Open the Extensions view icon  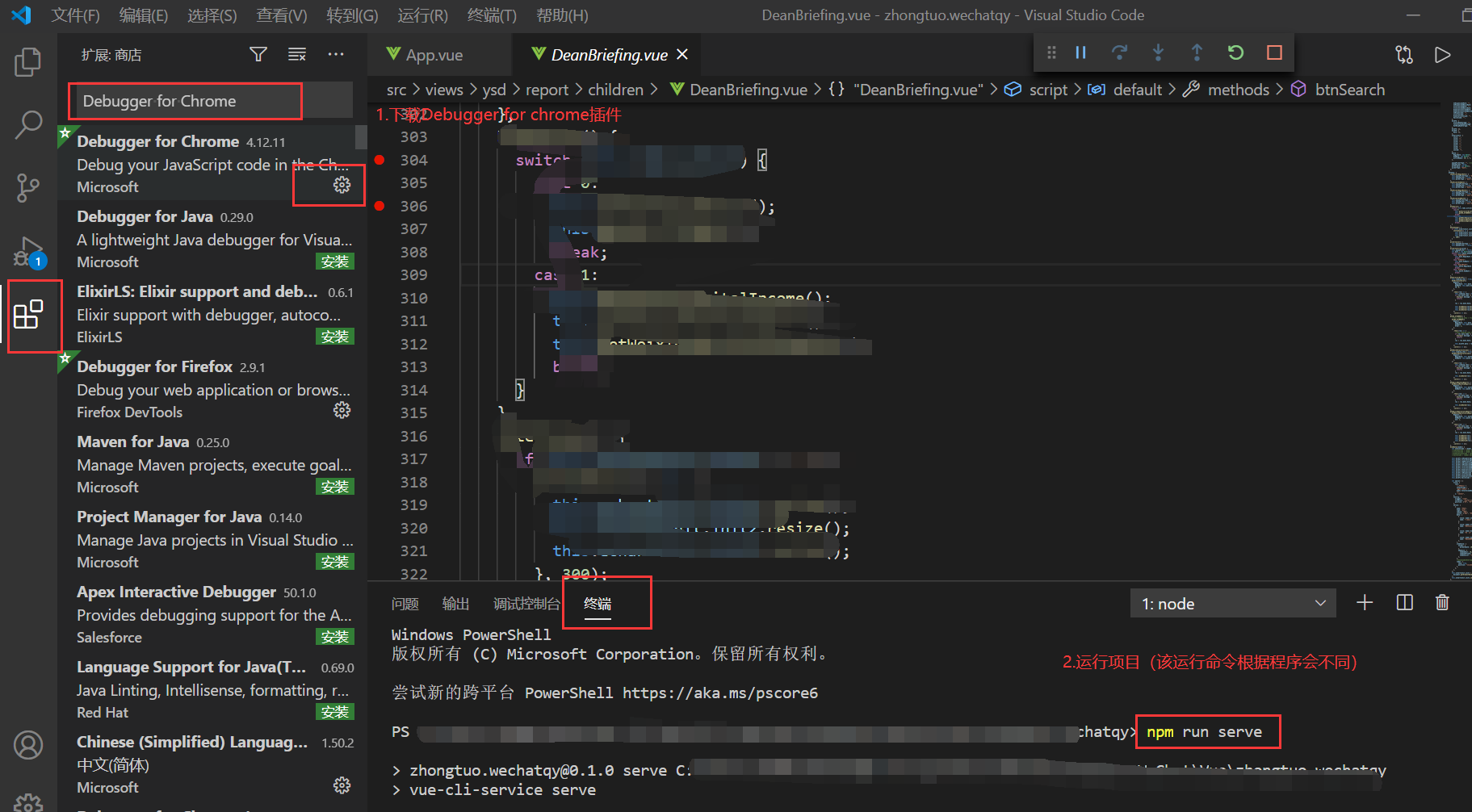[28, 315]
